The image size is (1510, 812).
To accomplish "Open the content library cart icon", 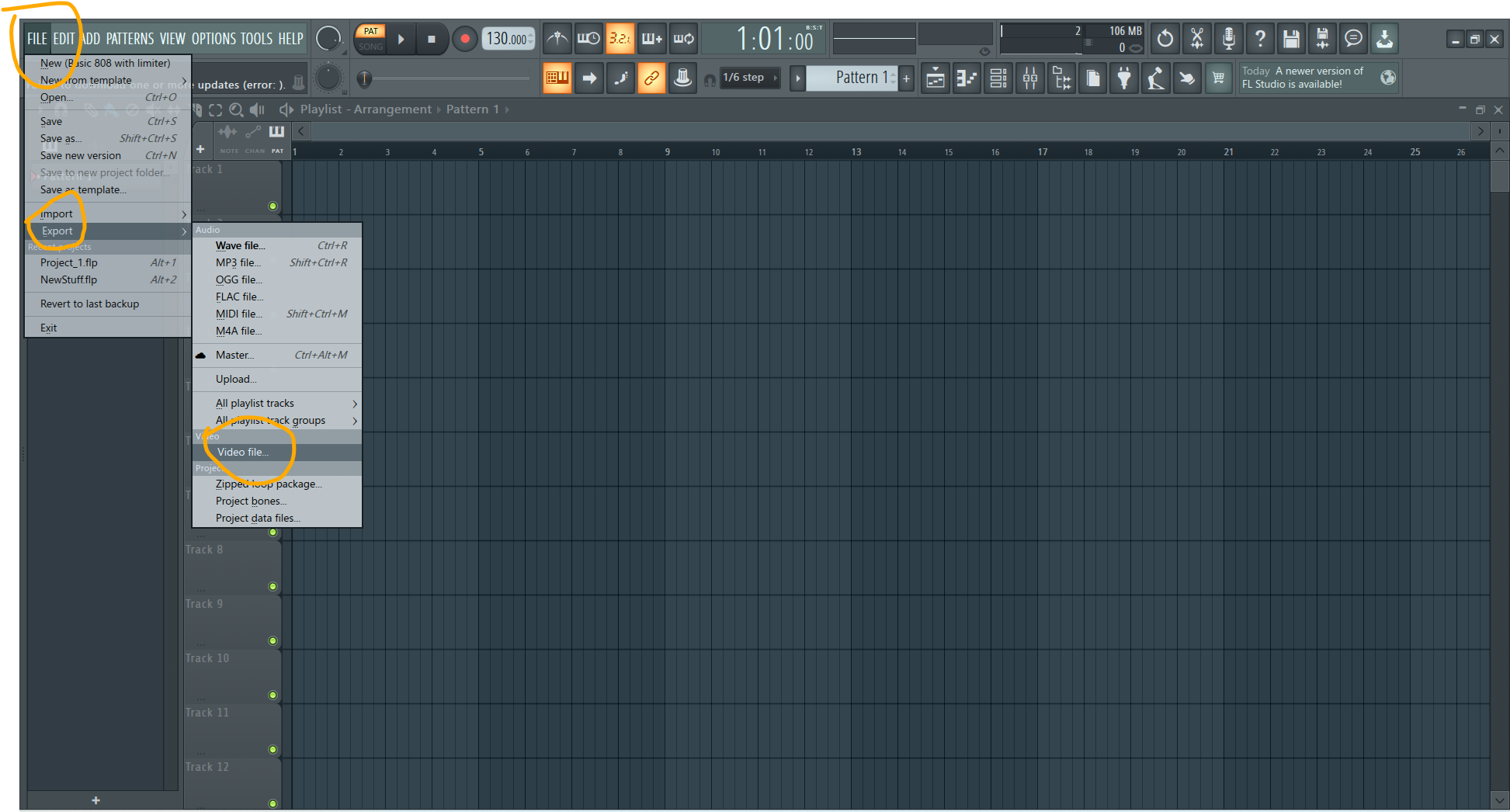I will pos(1219,78).
